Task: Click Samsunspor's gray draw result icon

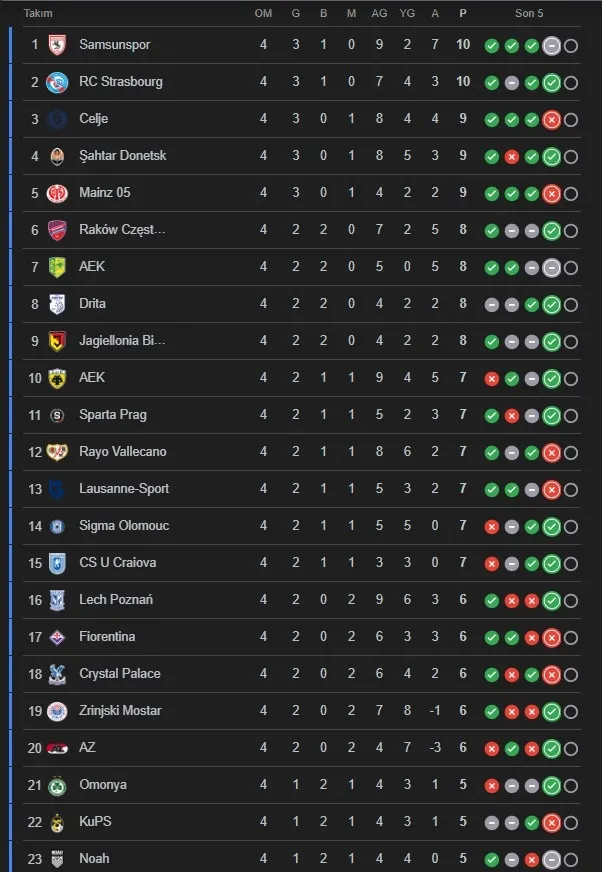Action: click(x=551, y=46)
